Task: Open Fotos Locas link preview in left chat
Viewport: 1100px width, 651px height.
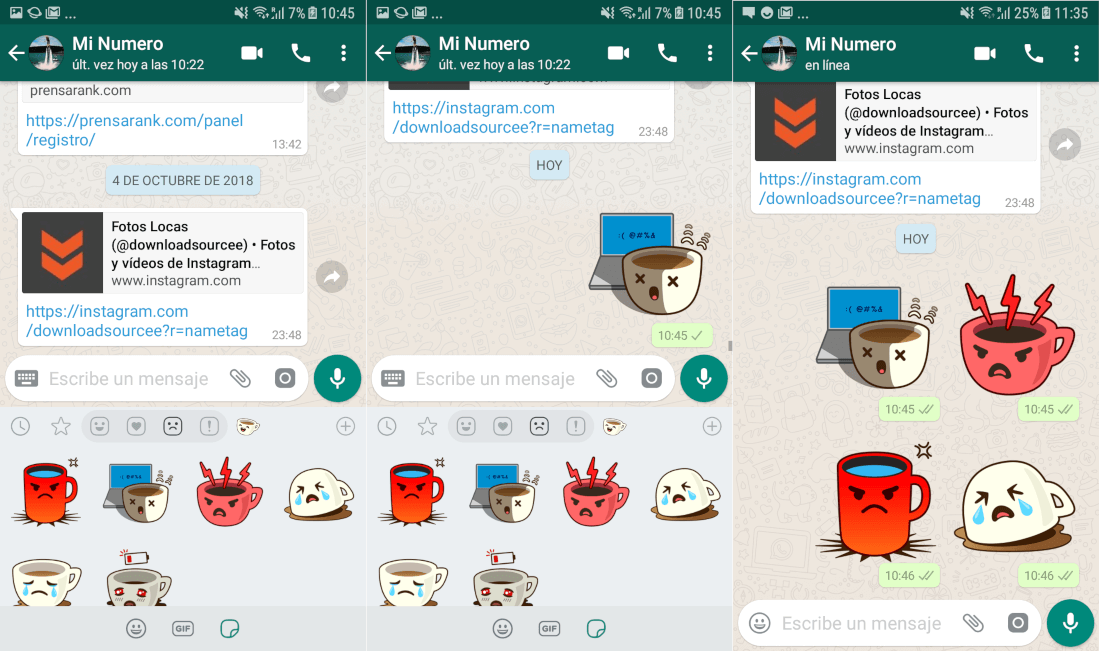Action: [163, 253]
